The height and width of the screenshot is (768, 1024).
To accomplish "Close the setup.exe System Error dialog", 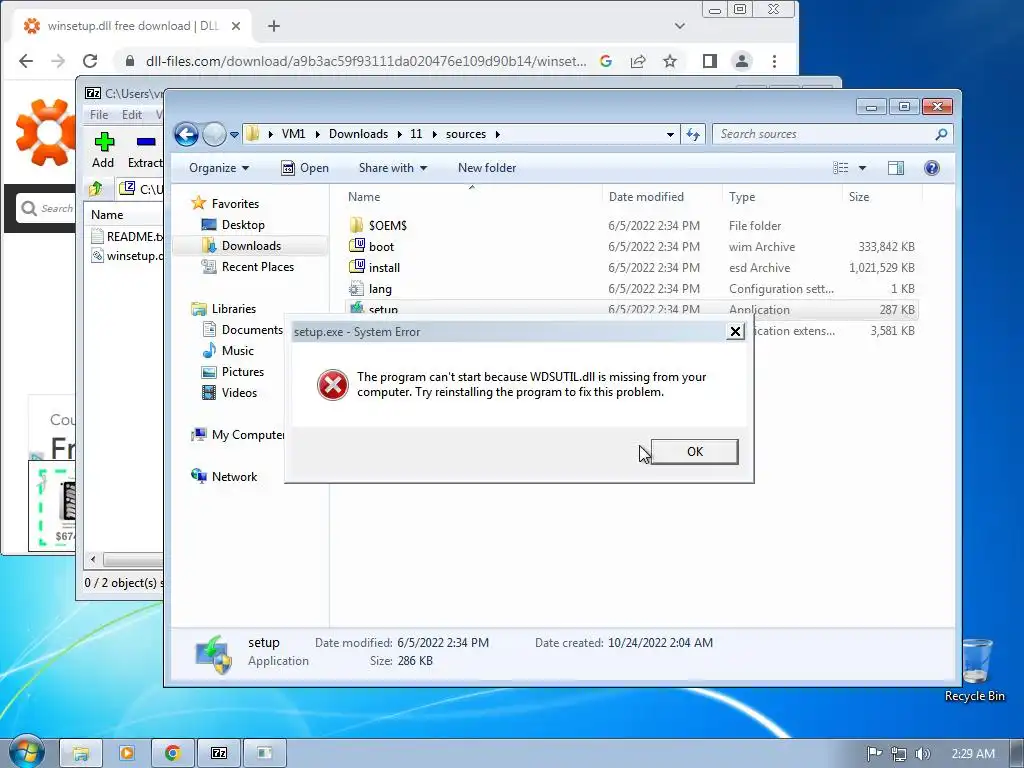I will 735,332.
